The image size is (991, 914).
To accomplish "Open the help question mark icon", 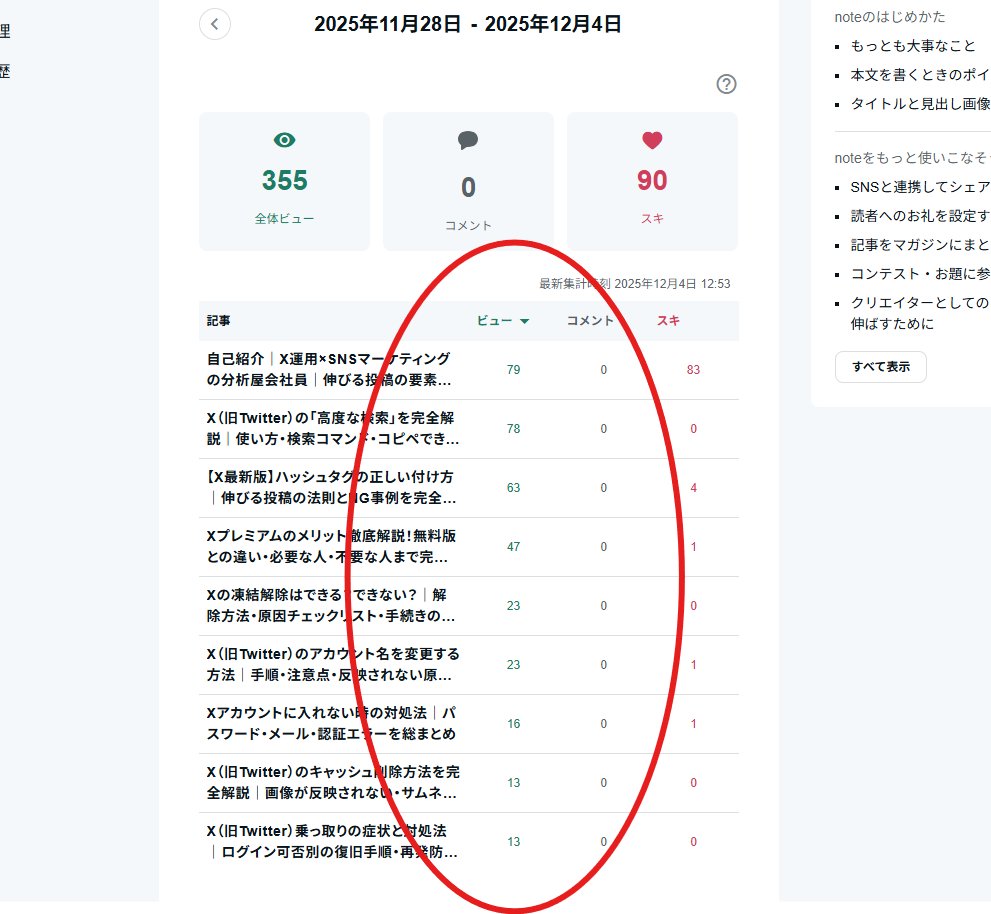I will click(x=727, y=84).
